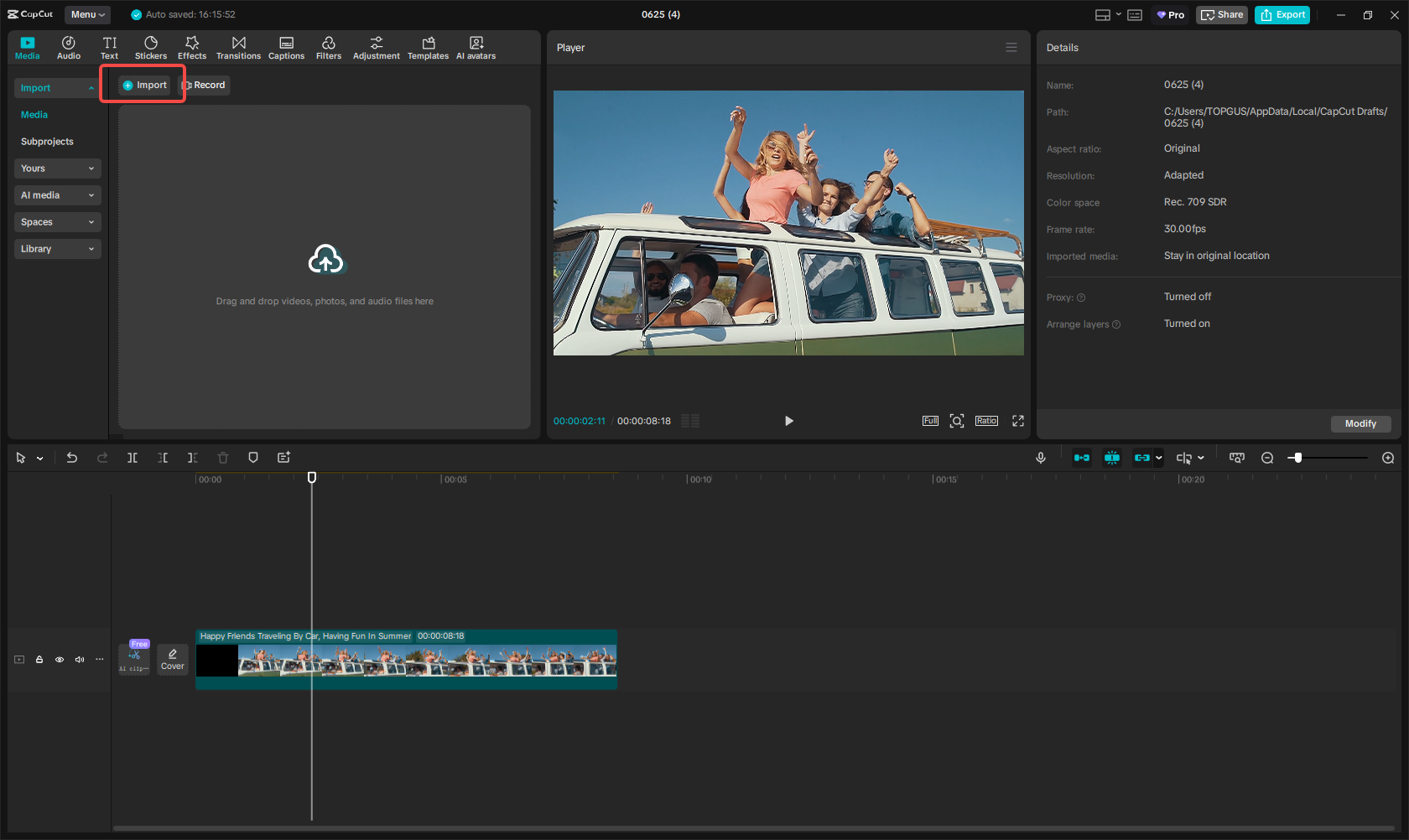Click the Export button
Viewport: 1409px width, 840px height.
point(1282,14)
